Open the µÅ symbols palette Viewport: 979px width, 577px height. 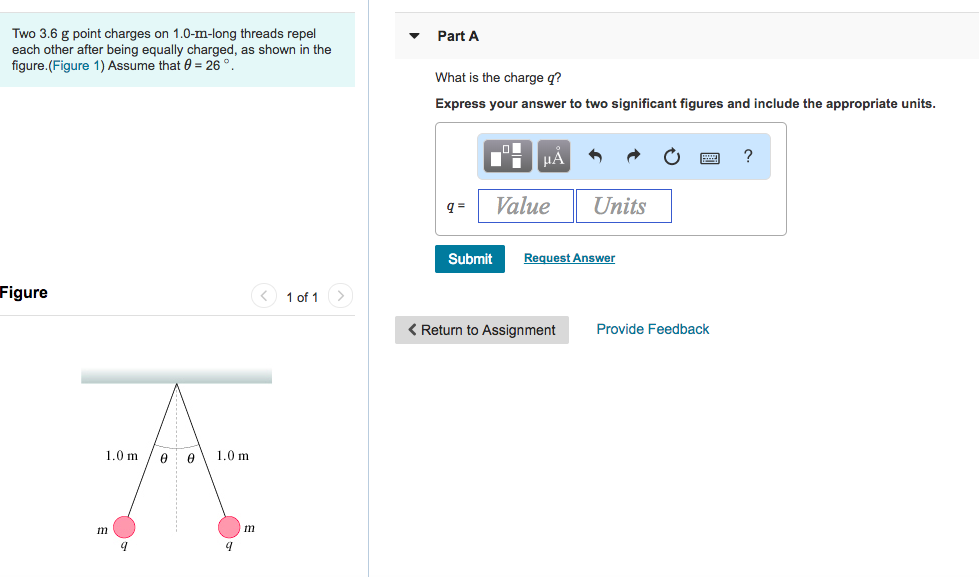[553, 156]
